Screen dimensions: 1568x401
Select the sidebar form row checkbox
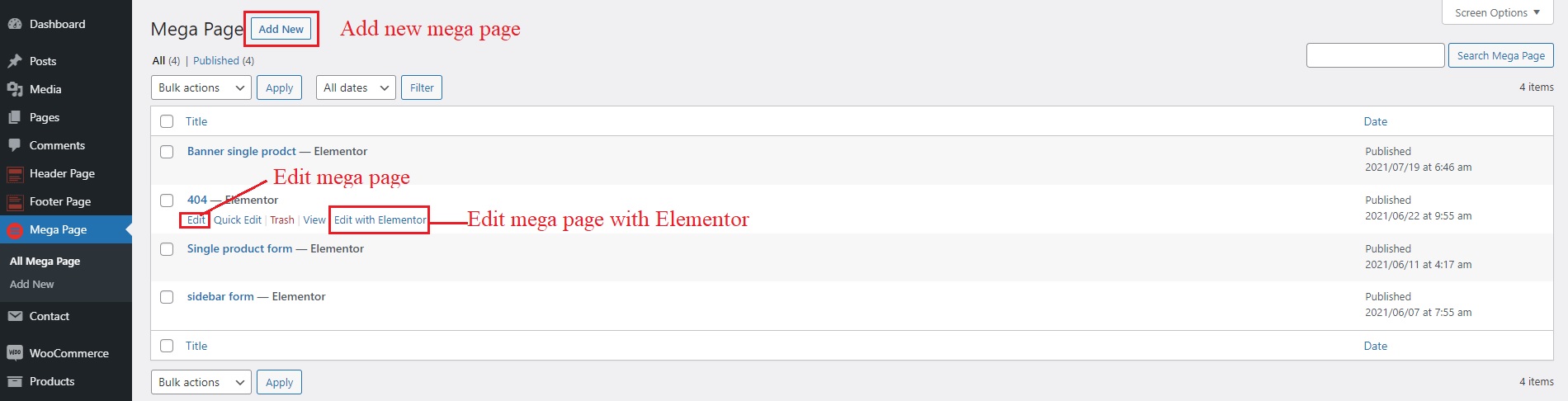[167, 297]
